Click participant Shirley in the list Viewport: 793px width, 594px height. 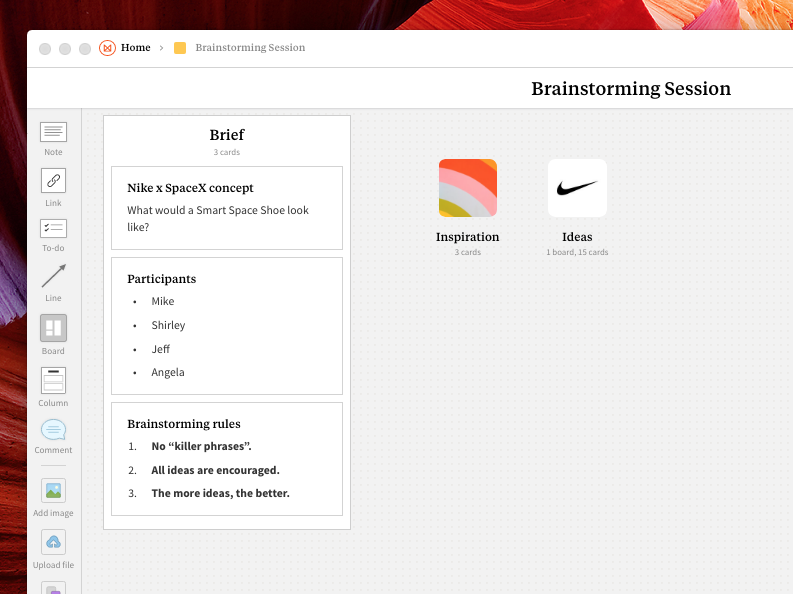[168, 325]
